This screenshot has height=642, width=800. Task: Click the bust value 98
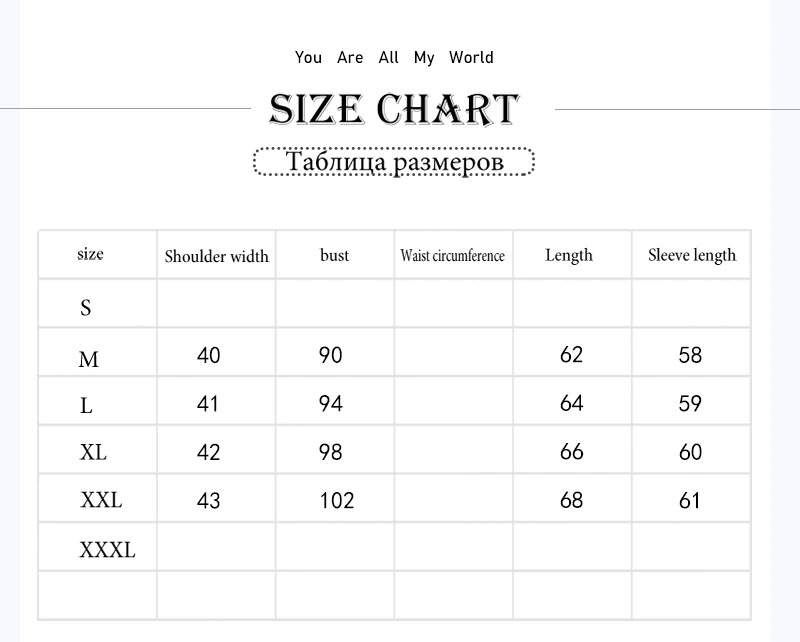[331, 452]
